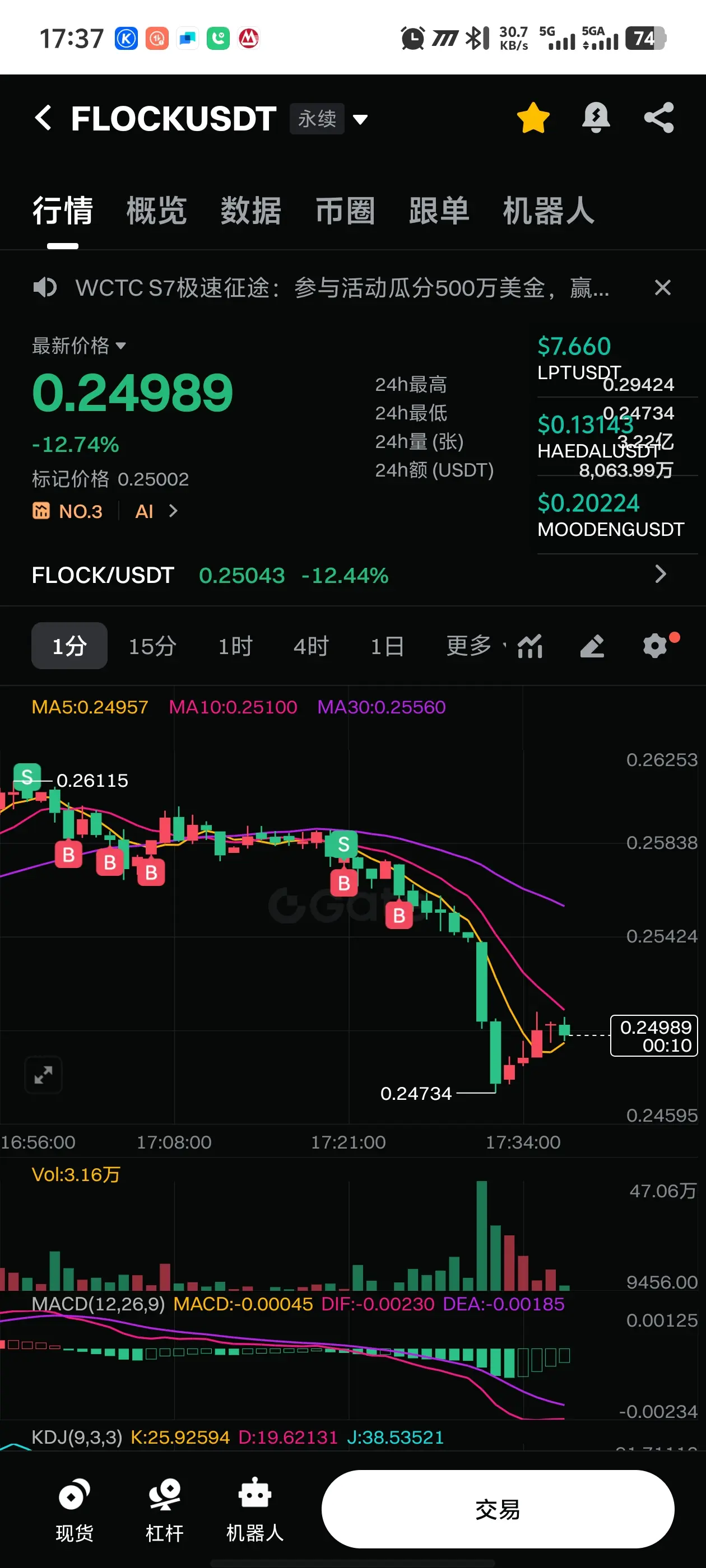The width and height of the screenshot is (706, 1568).
Task: Expand chart to fullscreen icon
Action: coord(43,1075)
